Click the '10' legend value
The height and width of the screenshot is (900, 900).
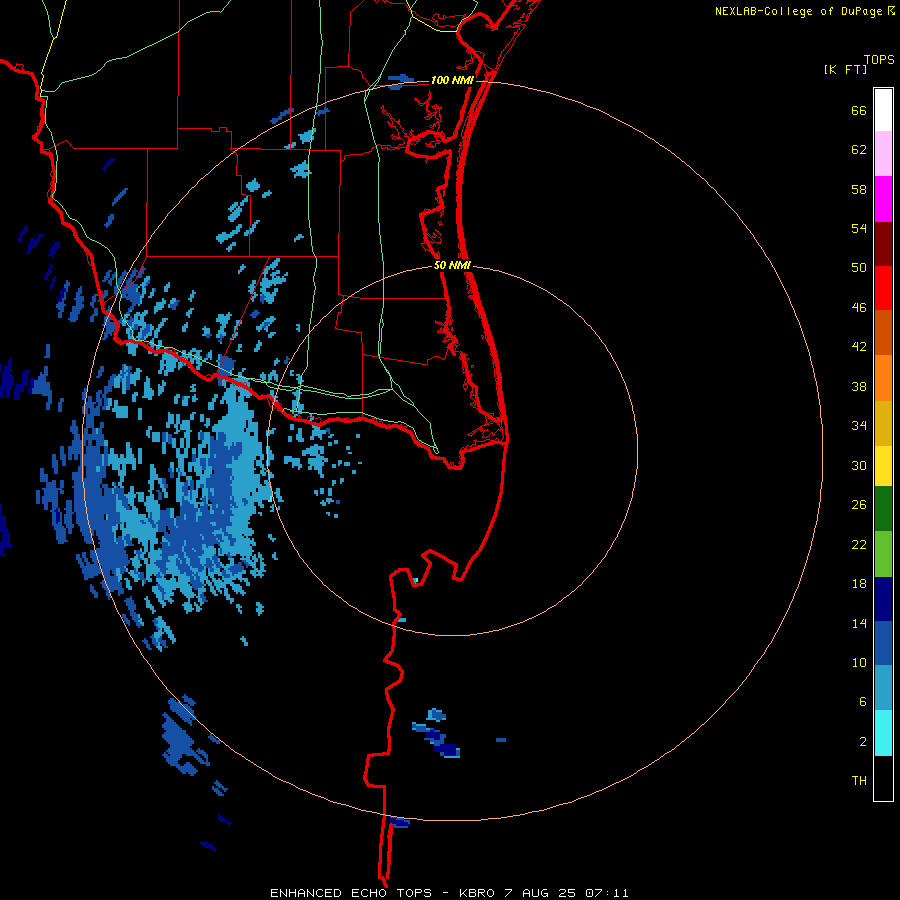point(859,663)
